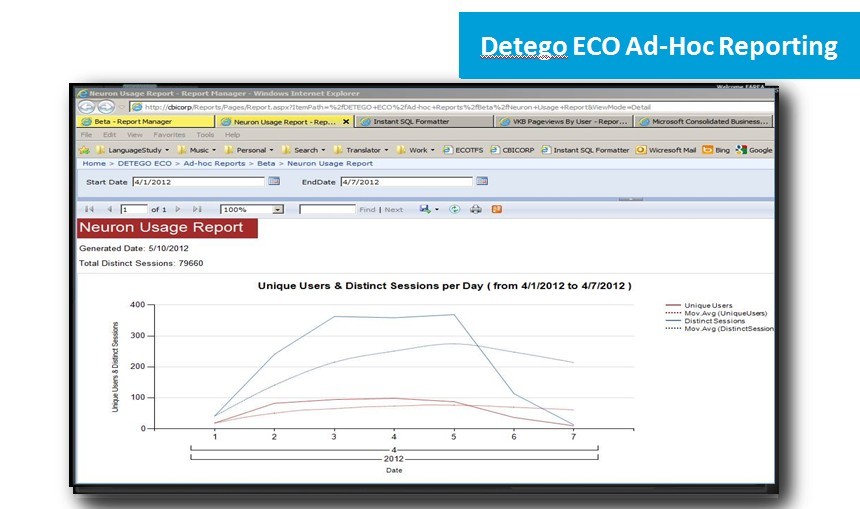860x509 pixels.
Task: Click the orange data feed icon
Action: [x=496, y=209]
